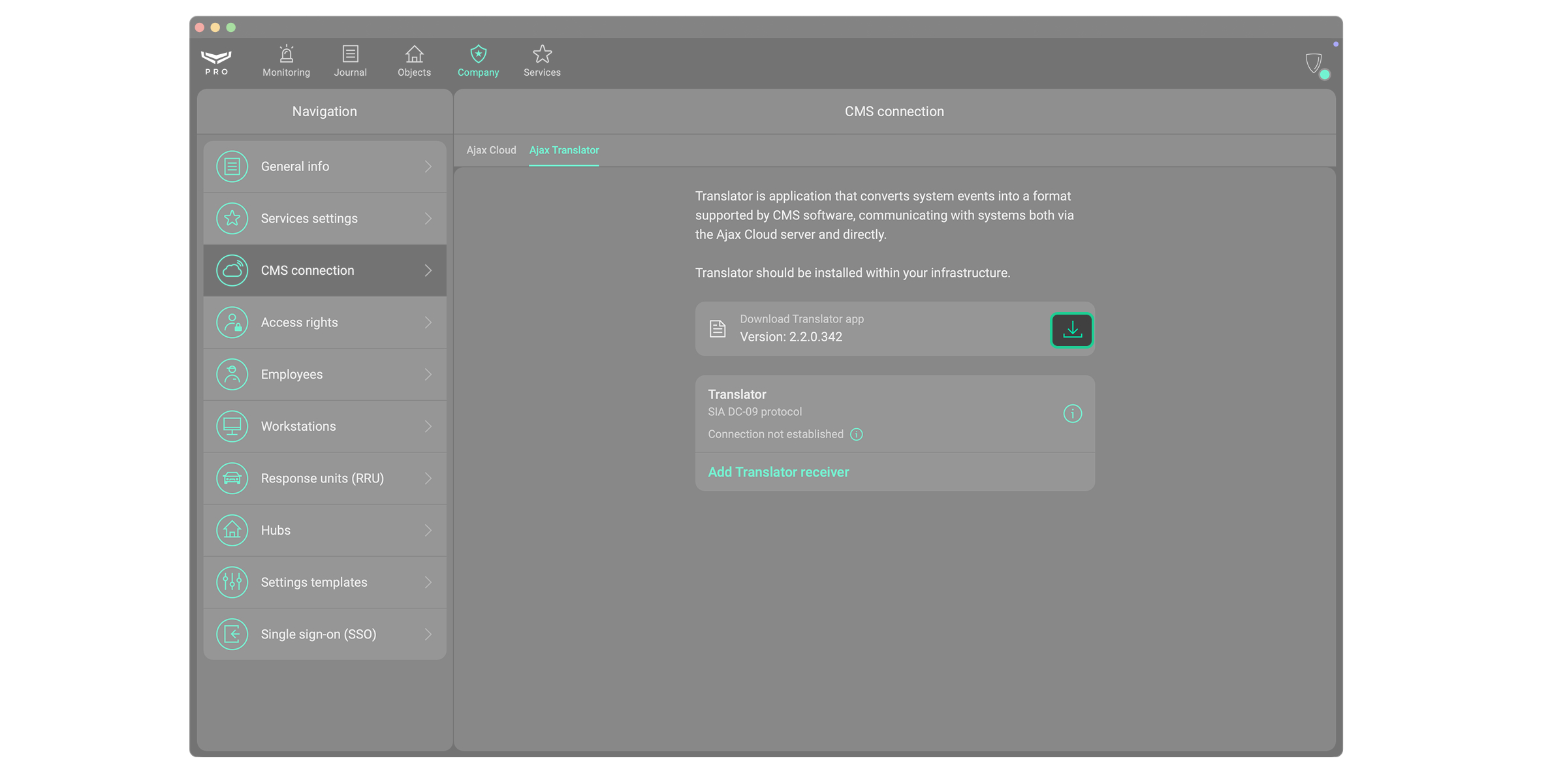The width and height of the screenshot is (1567, 784).
Task: Click the CMS connection panel header
Action: tap(894, 112)
